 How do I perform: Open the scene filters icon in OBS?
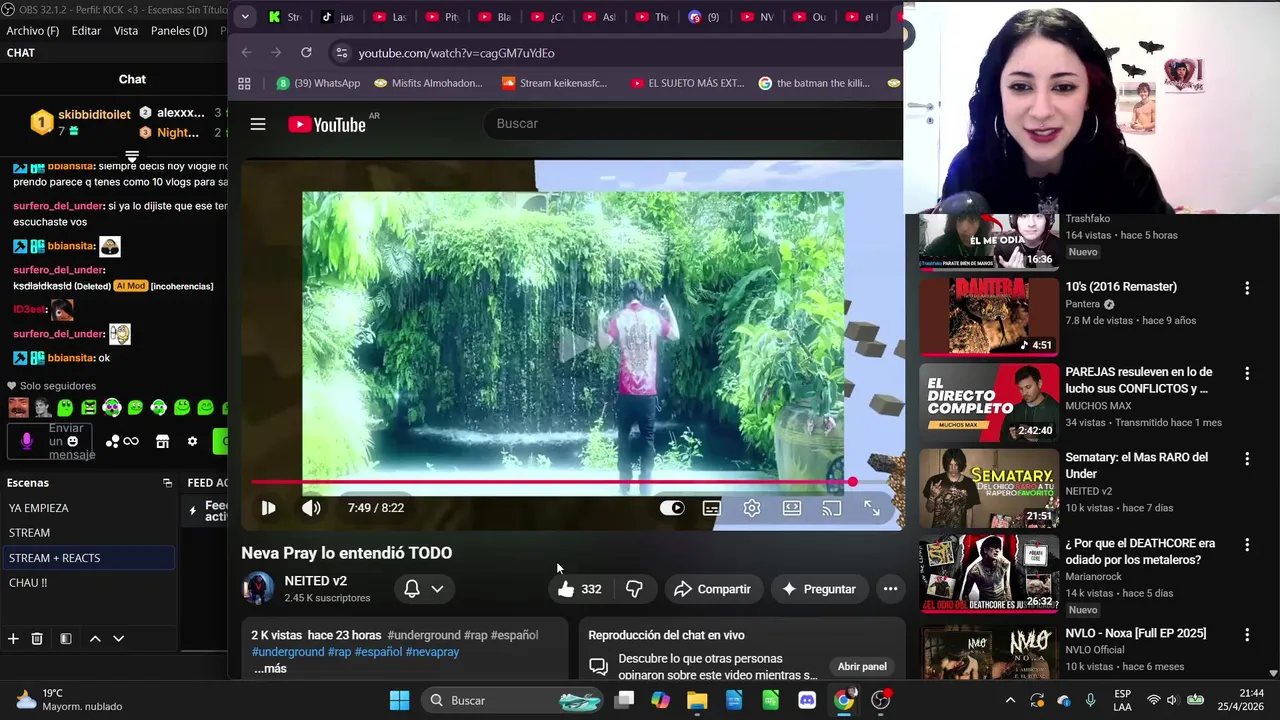click(x=66, y=639)
